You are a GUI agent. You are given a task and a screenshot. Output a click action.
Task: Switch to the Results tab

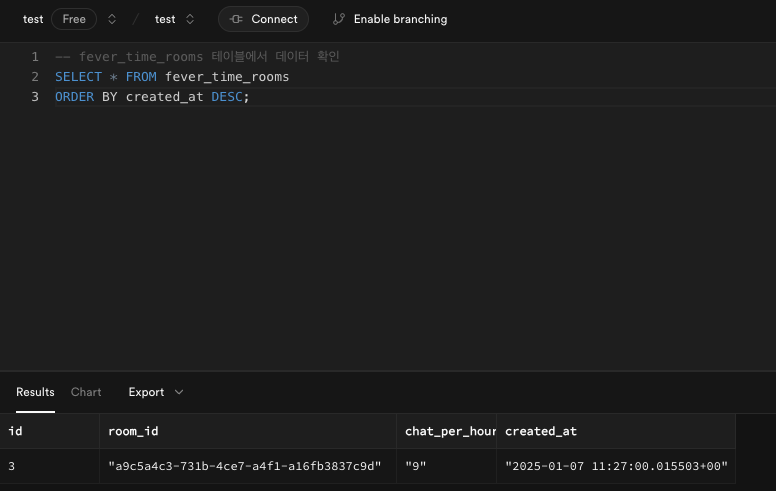pos(35,392)
